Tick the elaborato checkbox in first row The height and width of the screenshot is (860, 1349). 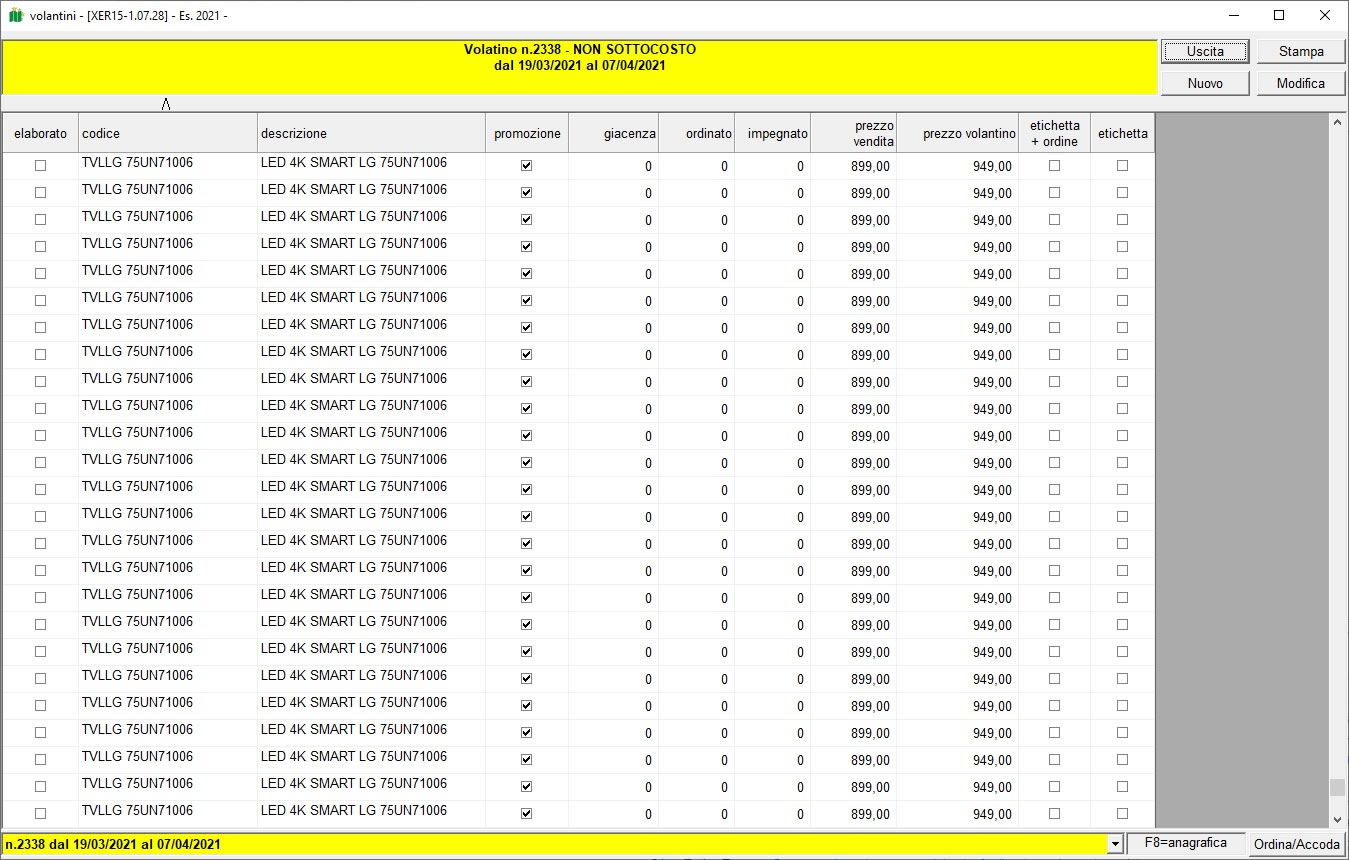pyautogui.click(x=40, y=166)
